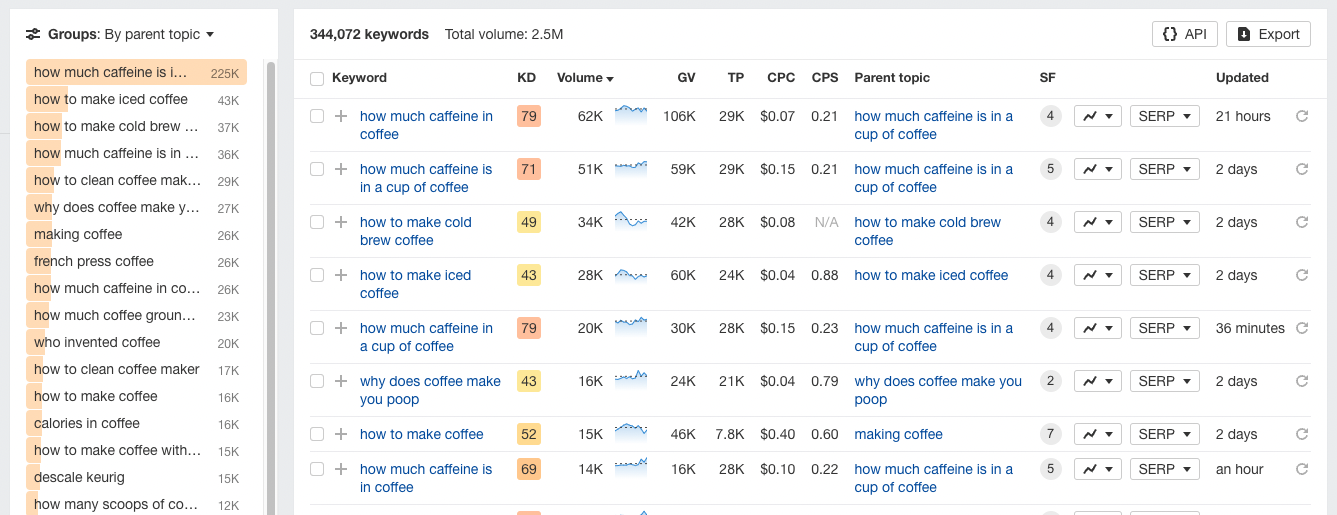Screen dimensions: 1337x515
Task: Click plus icon for 'why does coffee make you poop'
Action: (341, 381)
